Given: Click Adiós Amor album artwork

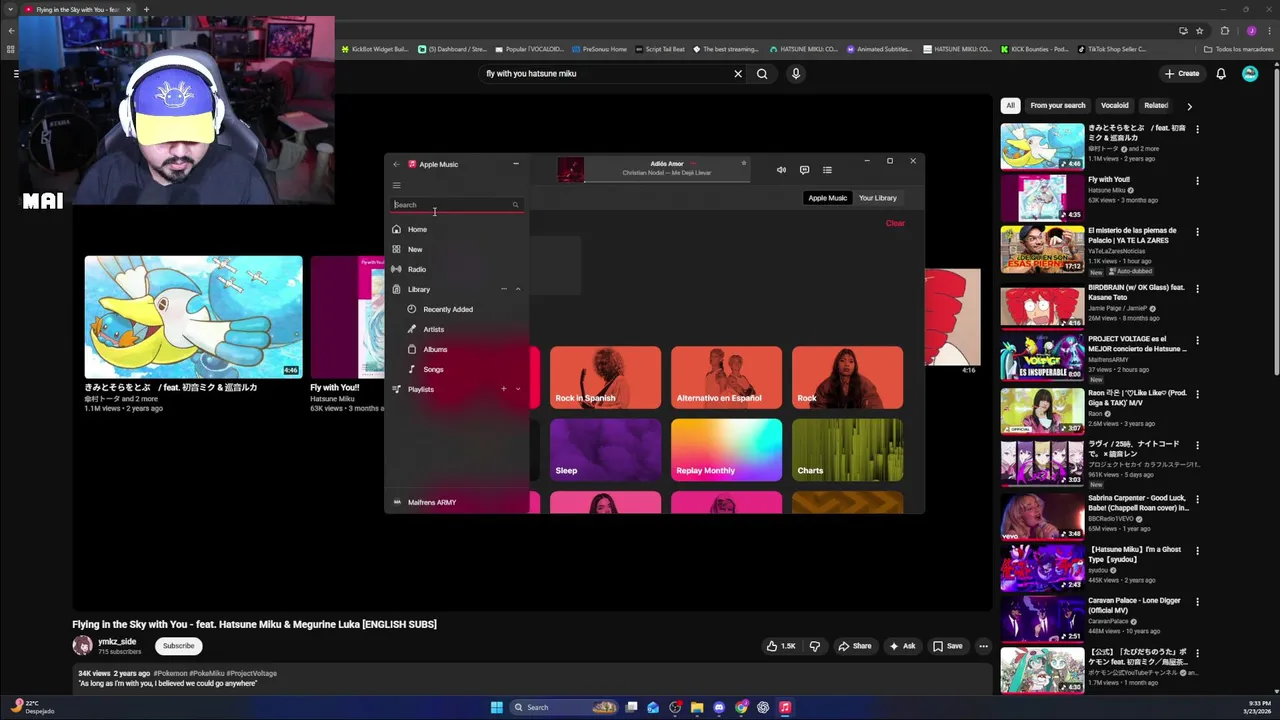Looking at the screenshot, I should pos(570,170).
